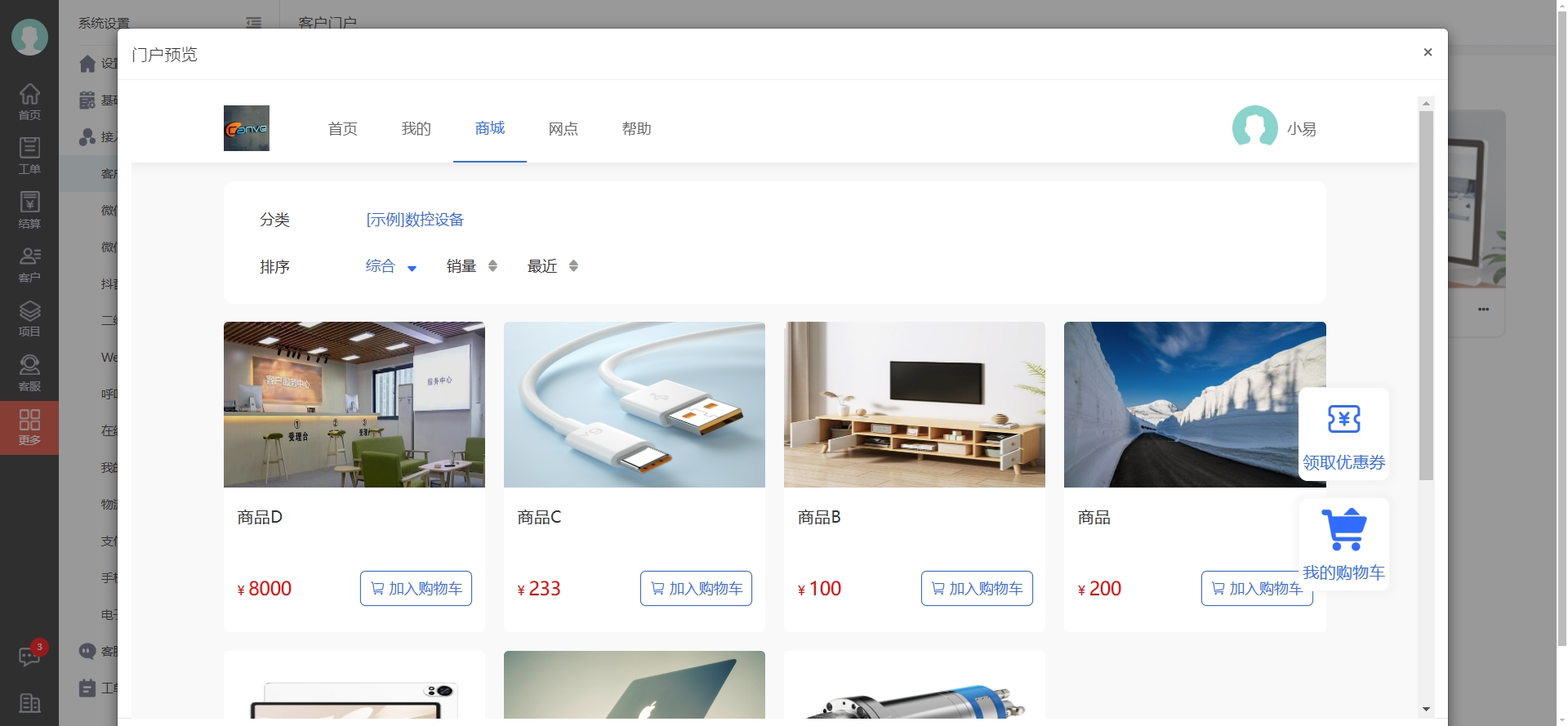This screenshot has height=726, width=1568.
Task: Open the 首页 home icon in left sidebar
Action: tap(29, 102)
